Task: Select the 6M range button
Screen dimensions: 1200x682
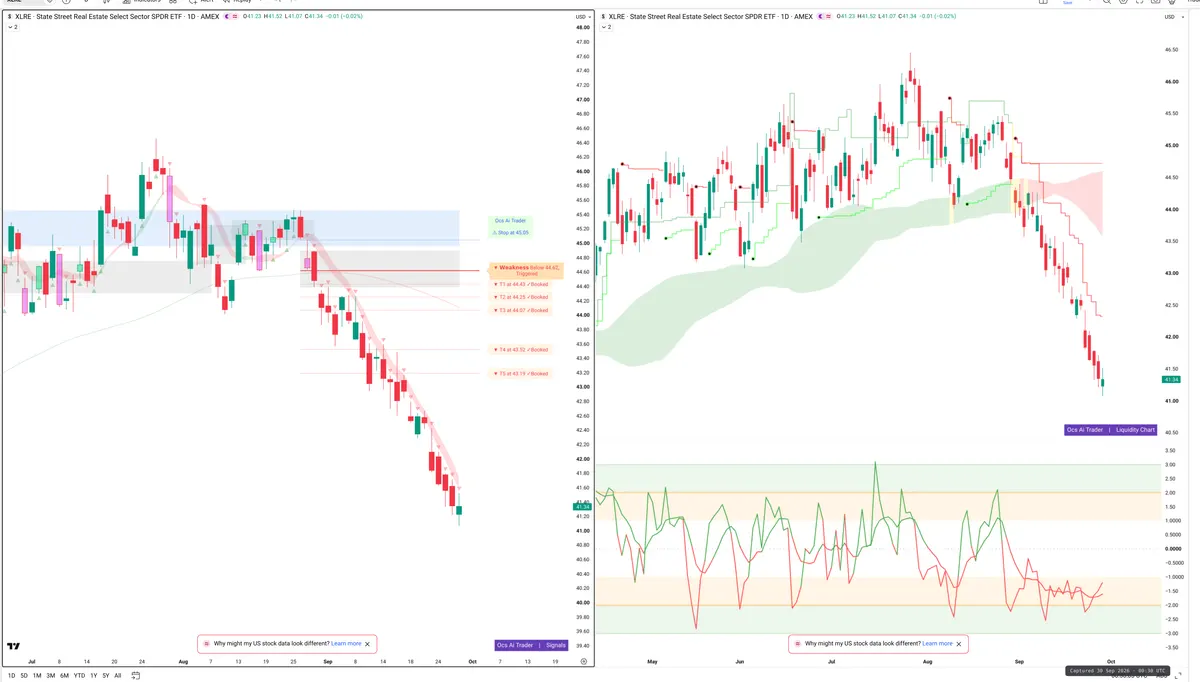Action: pyautogui.click(x=65, y=676)
